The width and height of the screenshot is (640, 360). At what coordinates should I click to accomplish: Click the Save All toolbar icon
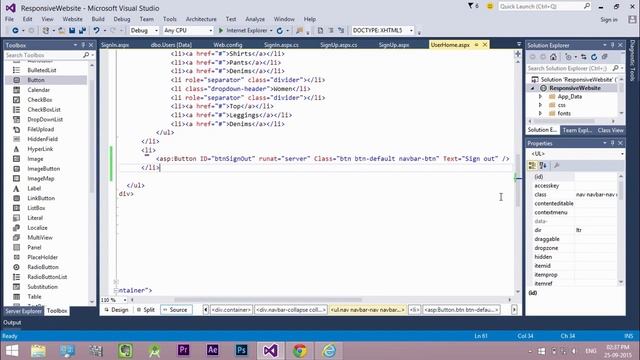82,31
